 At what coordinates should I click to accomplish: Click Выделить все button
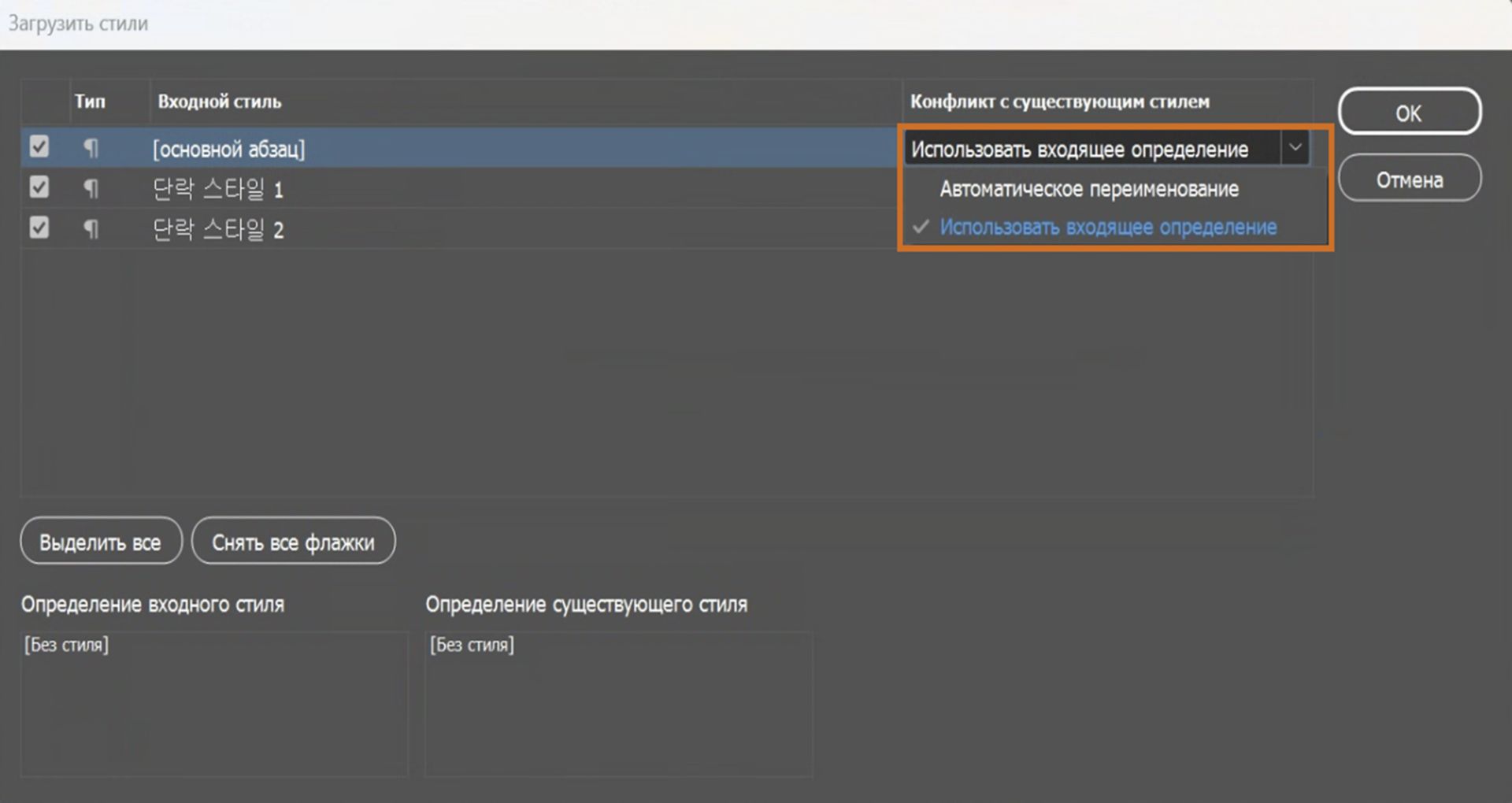tap(101, 542)
